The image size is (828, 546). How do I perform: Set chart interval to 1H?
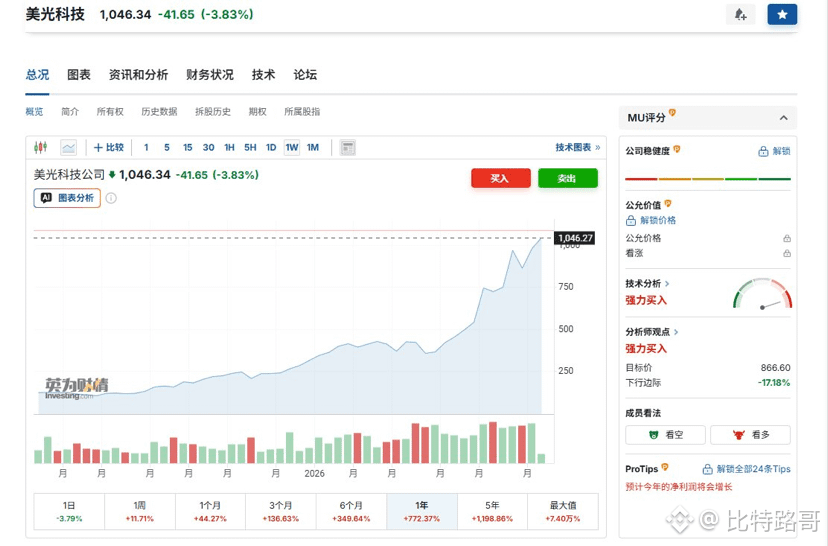point(229,147)
